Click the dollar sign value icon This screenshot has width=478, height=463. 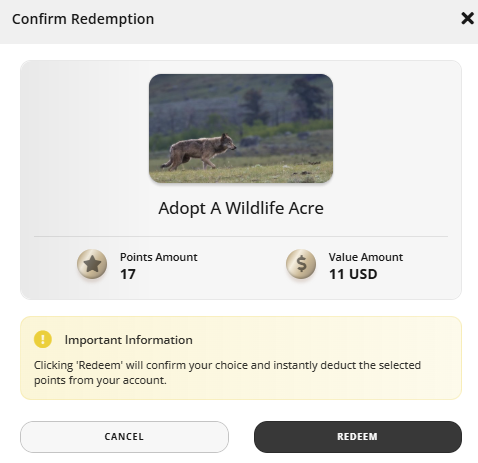pos(301,264)
